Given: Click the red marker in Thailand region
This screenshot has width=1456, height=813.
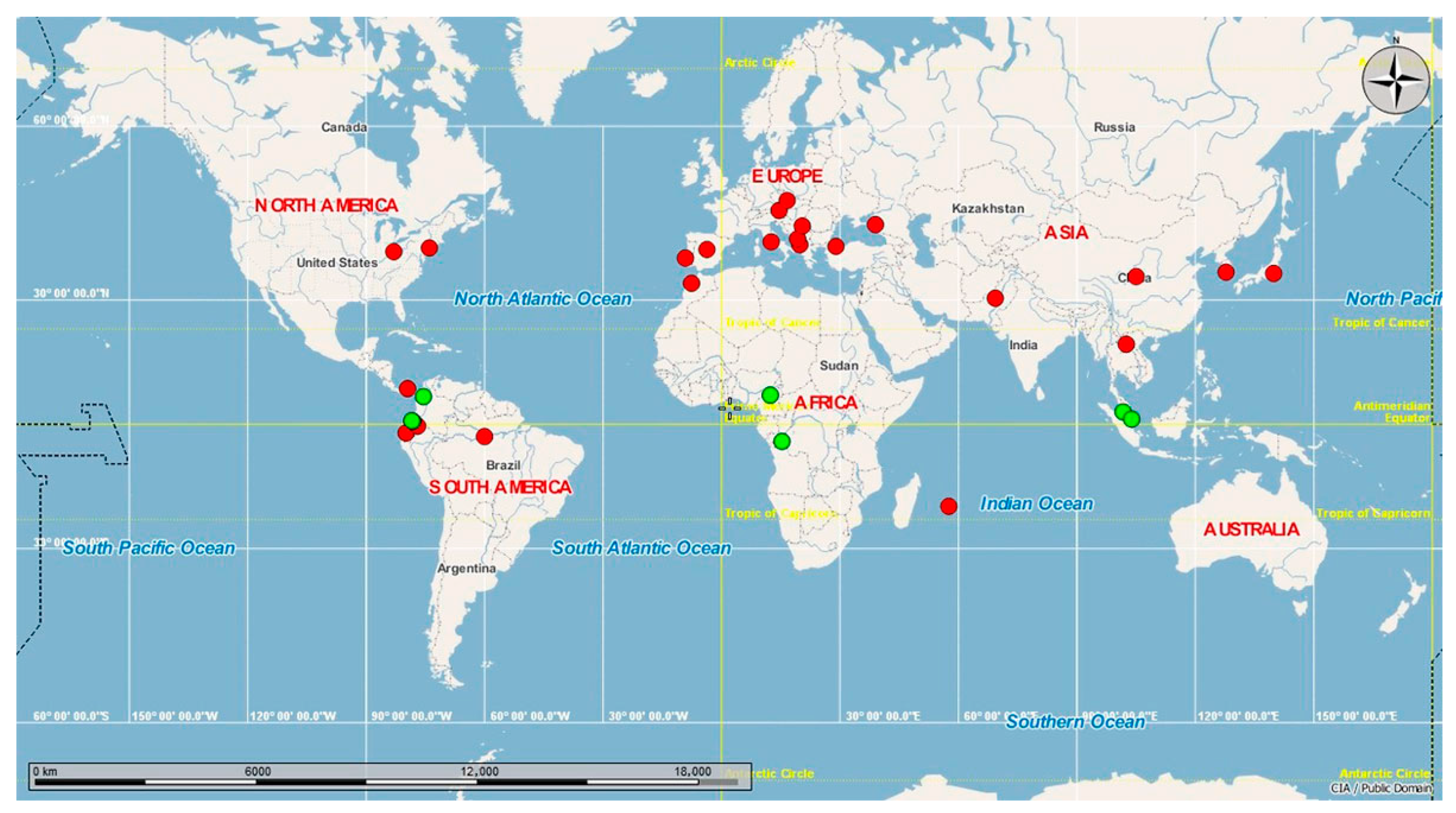Looking at the screenshot, I should (1126, 343).
